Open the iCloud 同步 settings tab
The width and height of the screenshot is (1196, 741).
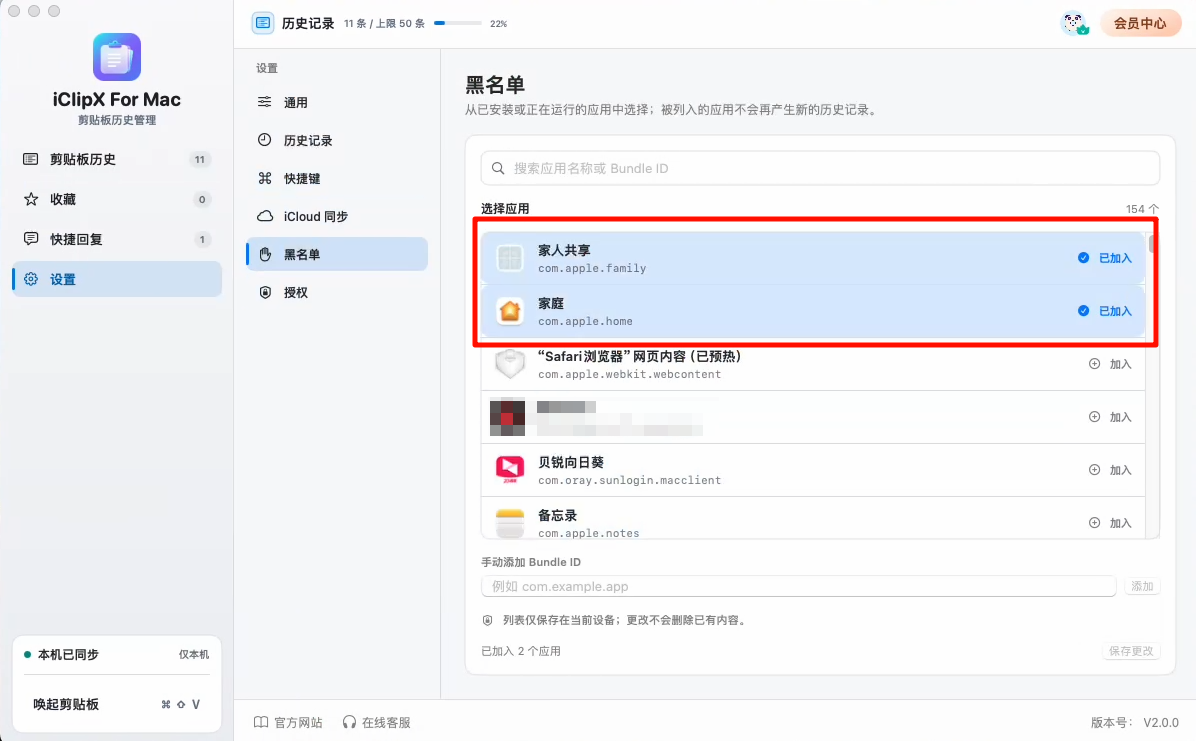click(x=336, y=217)
